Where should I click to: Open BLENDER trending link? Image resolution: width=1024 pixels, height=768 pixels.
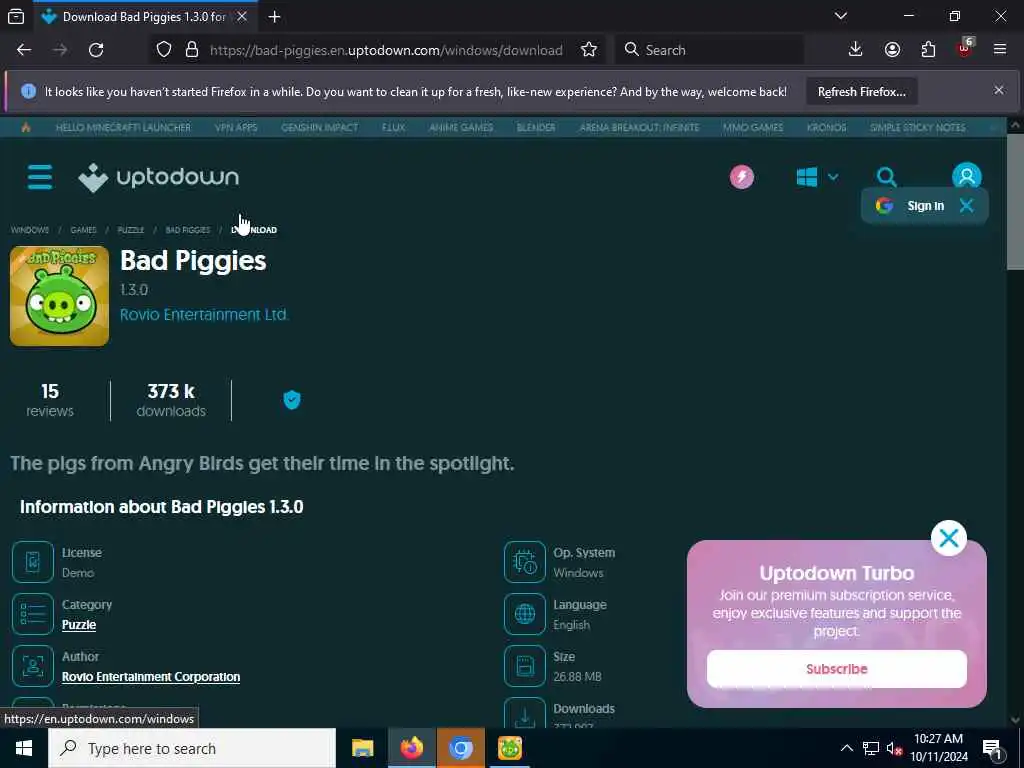536,127
